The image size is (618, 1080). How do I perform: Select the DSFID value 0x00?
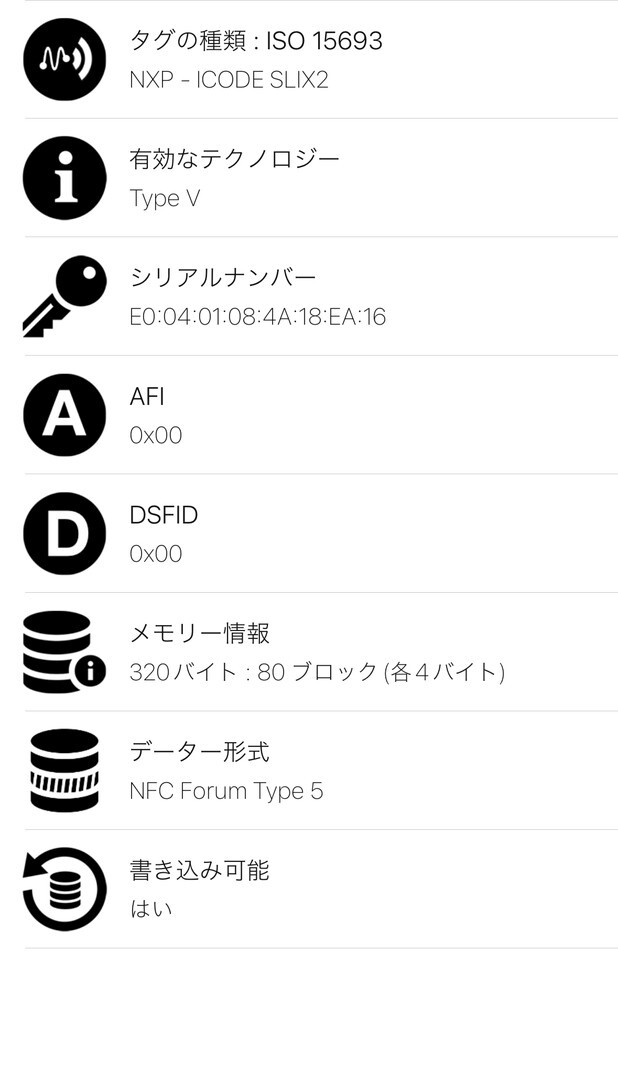156,554
